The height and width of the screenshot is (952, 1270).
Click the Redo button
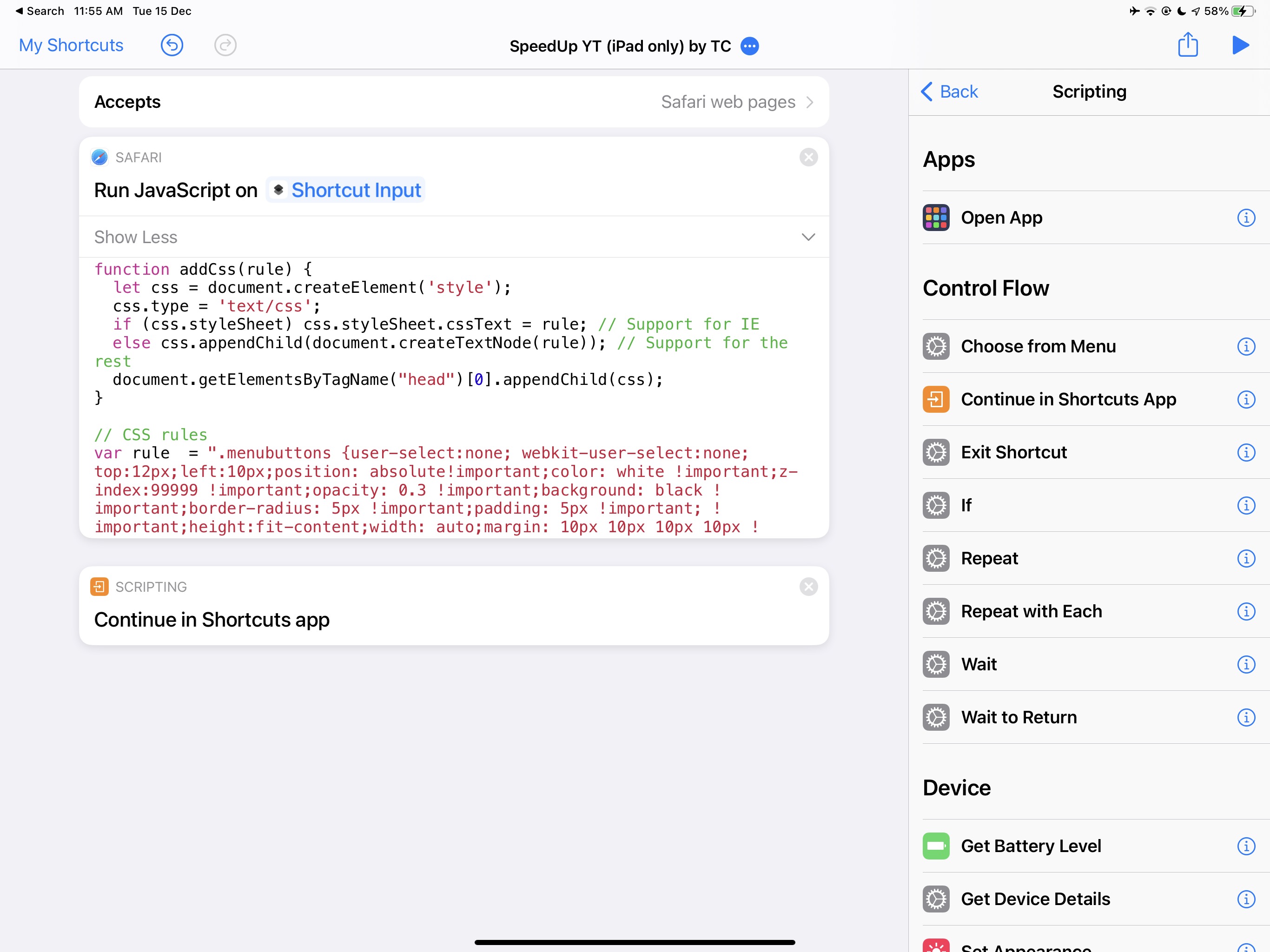[x=225, y=46]
